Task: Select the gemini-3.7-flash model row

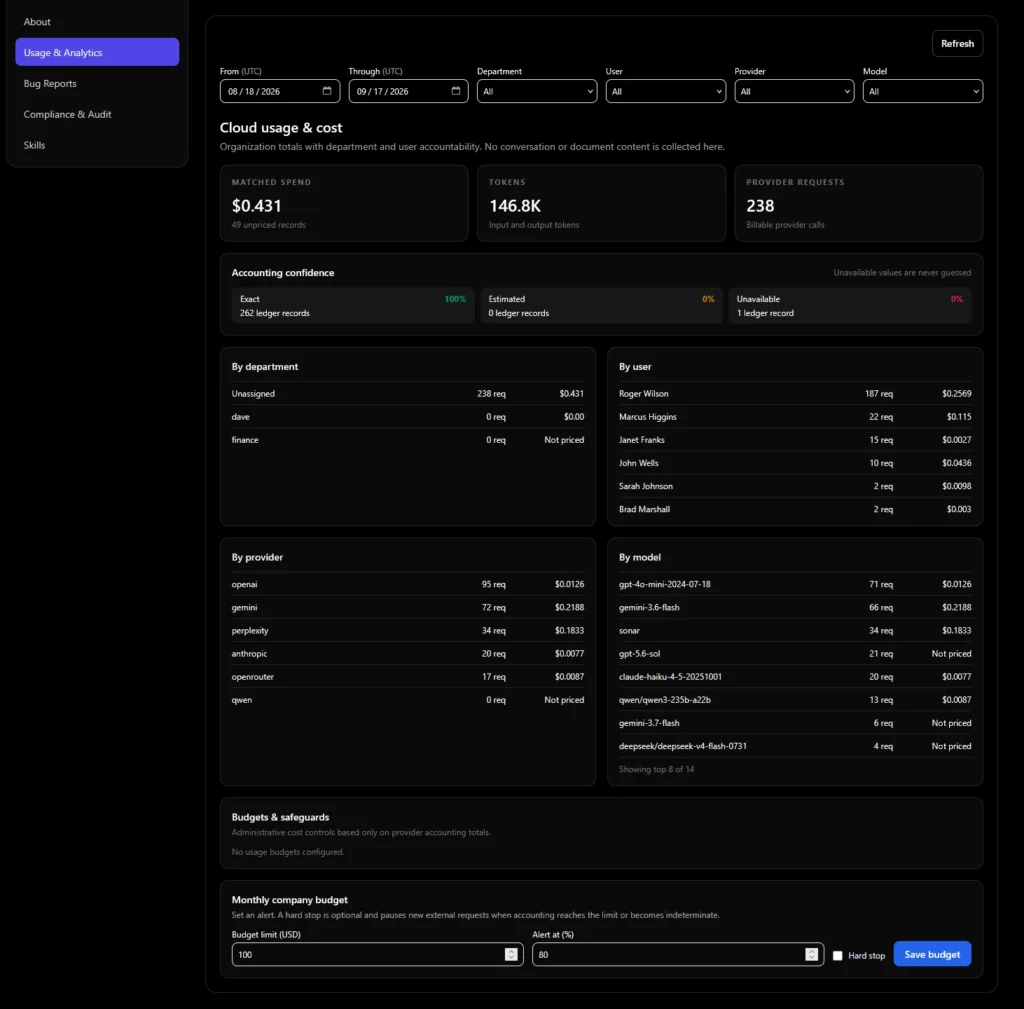Action: point(795,723)
